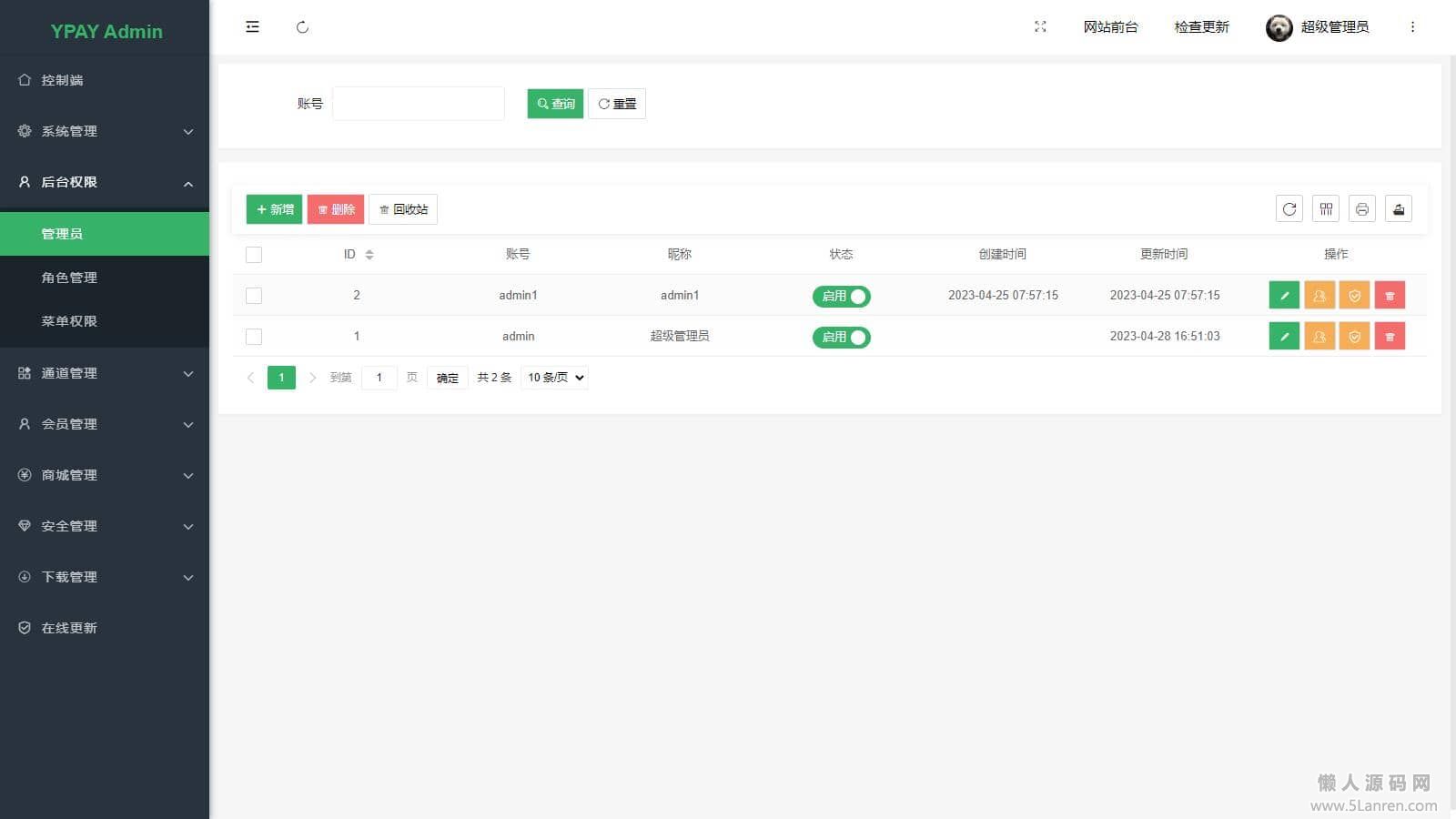The height and width of the screenshot is (819, 1456).
Task: Focus the 账号 search input field
Action: coord(419,104)
